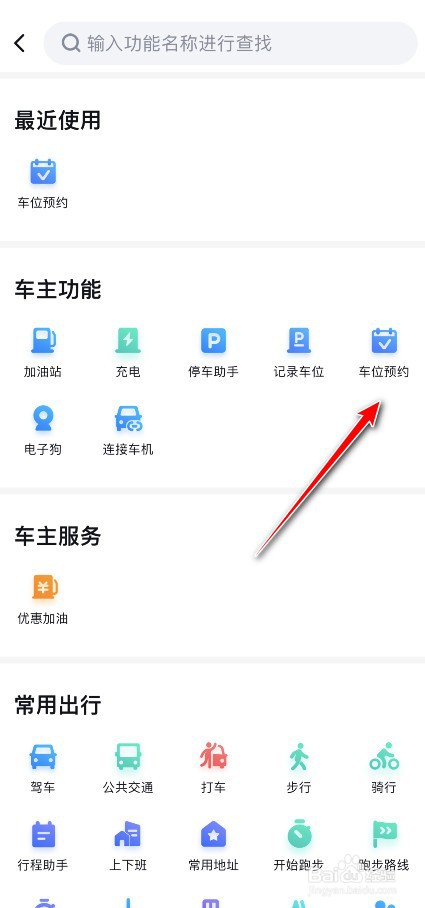
Task: Open the 加油站 gas station icon
Action: click(x=43, y=352)
